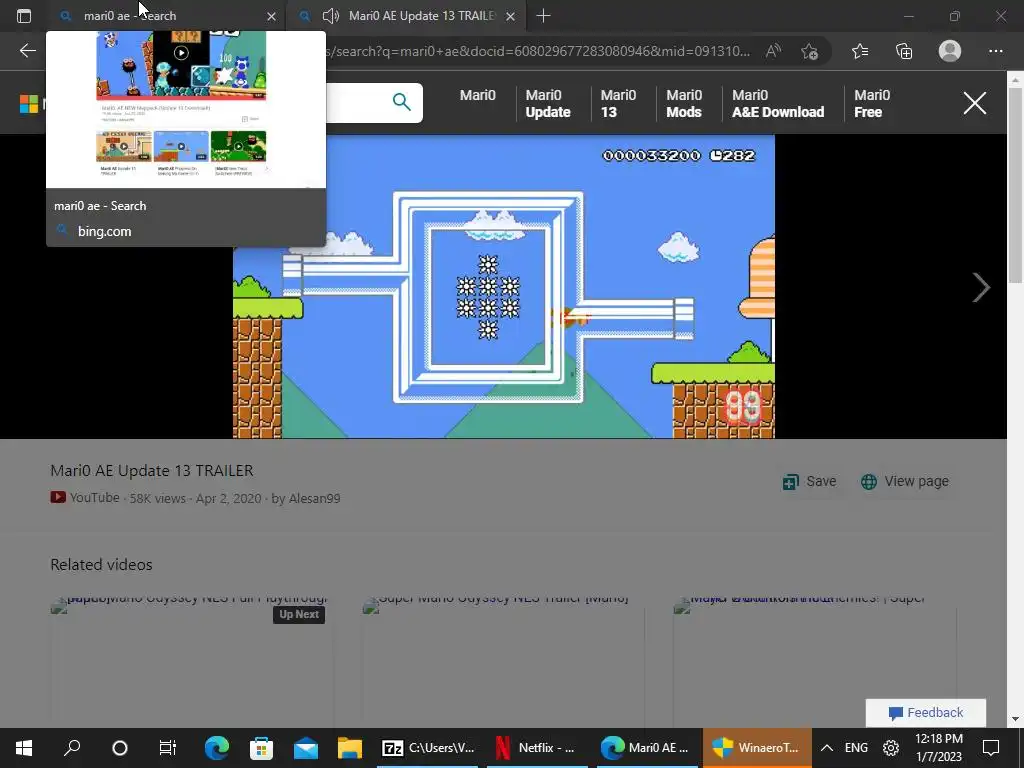Viewport: 1024px width, 768px height.
Task: Click the 'Mari0 AE Update 13 TRAILER' title
Action: pyautogui.click(x=152, y=470)
